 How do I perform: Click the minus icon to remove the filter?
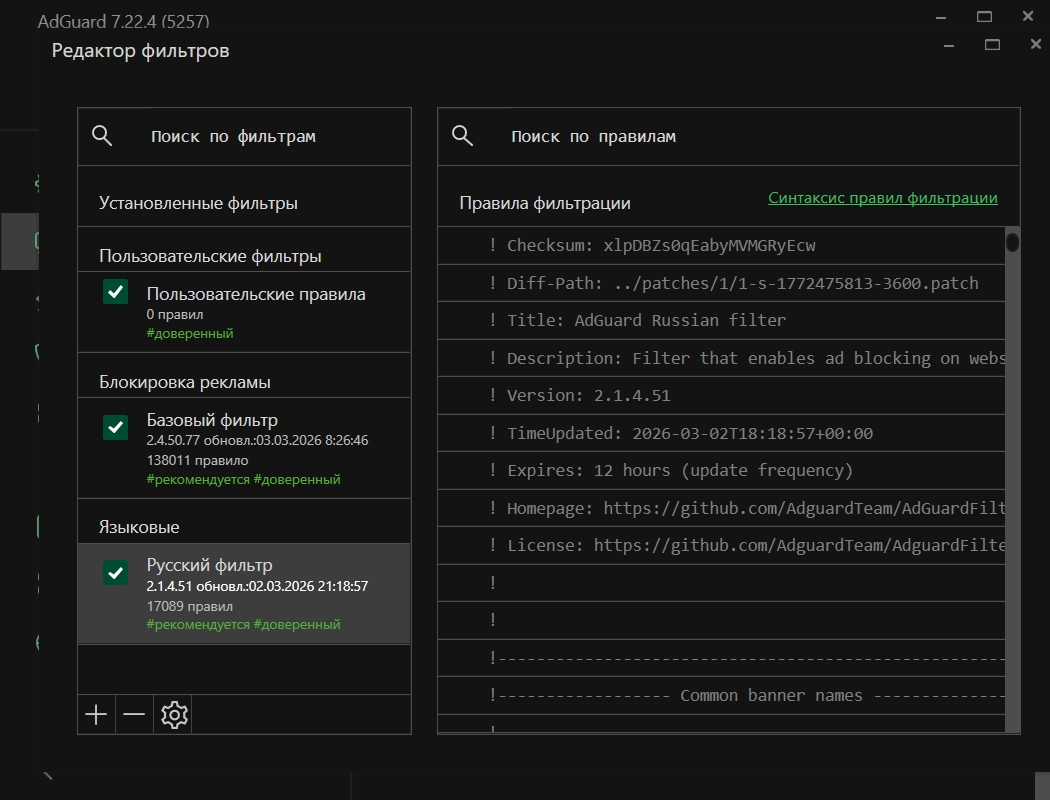pos(134,715)
